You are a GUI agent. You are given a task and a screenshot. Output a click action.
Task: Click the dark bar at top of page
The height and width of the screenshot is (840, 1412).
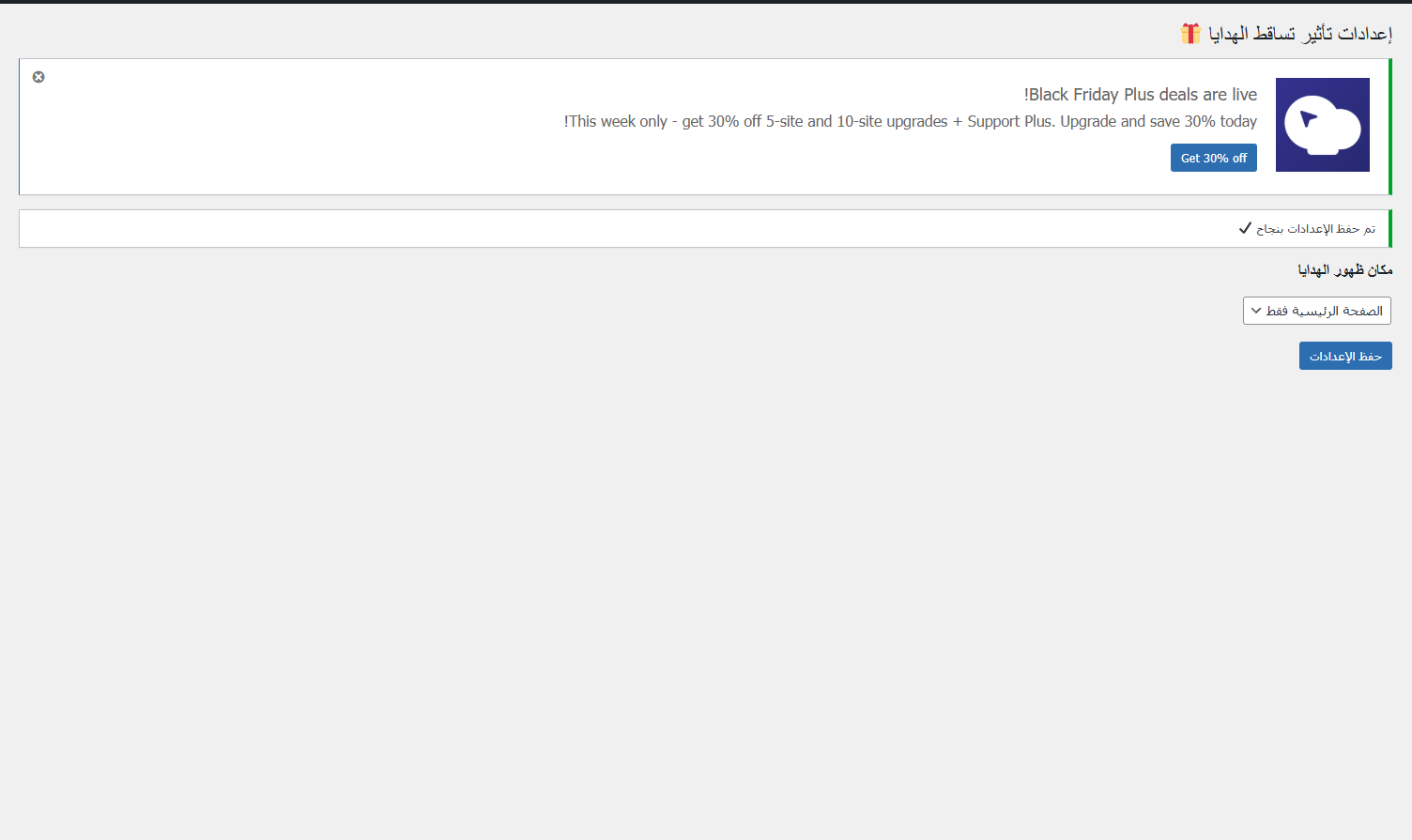pos(706,2)
